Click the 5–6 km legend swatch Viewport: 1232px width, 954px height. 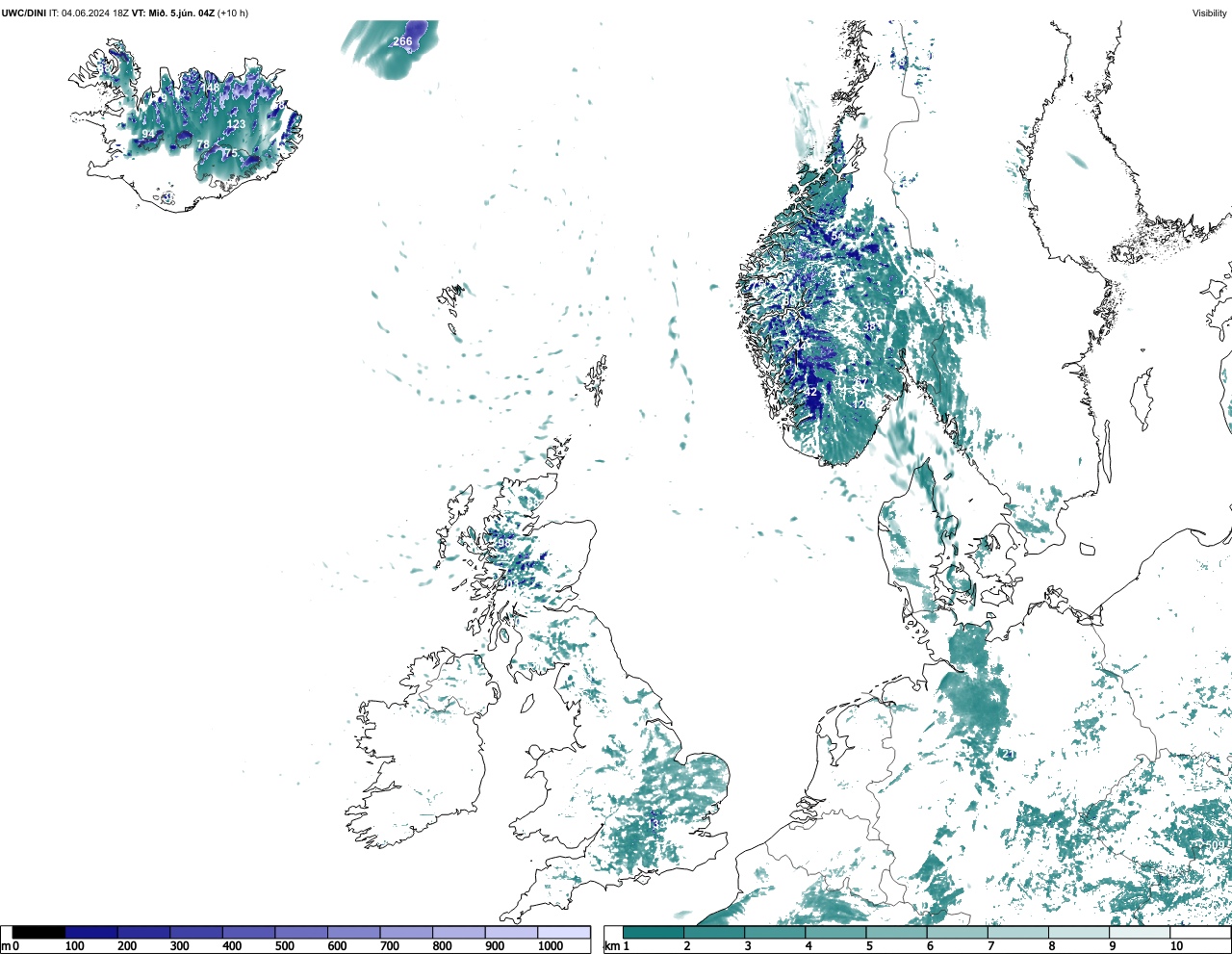pyautogui.click(x=896, y=932)
